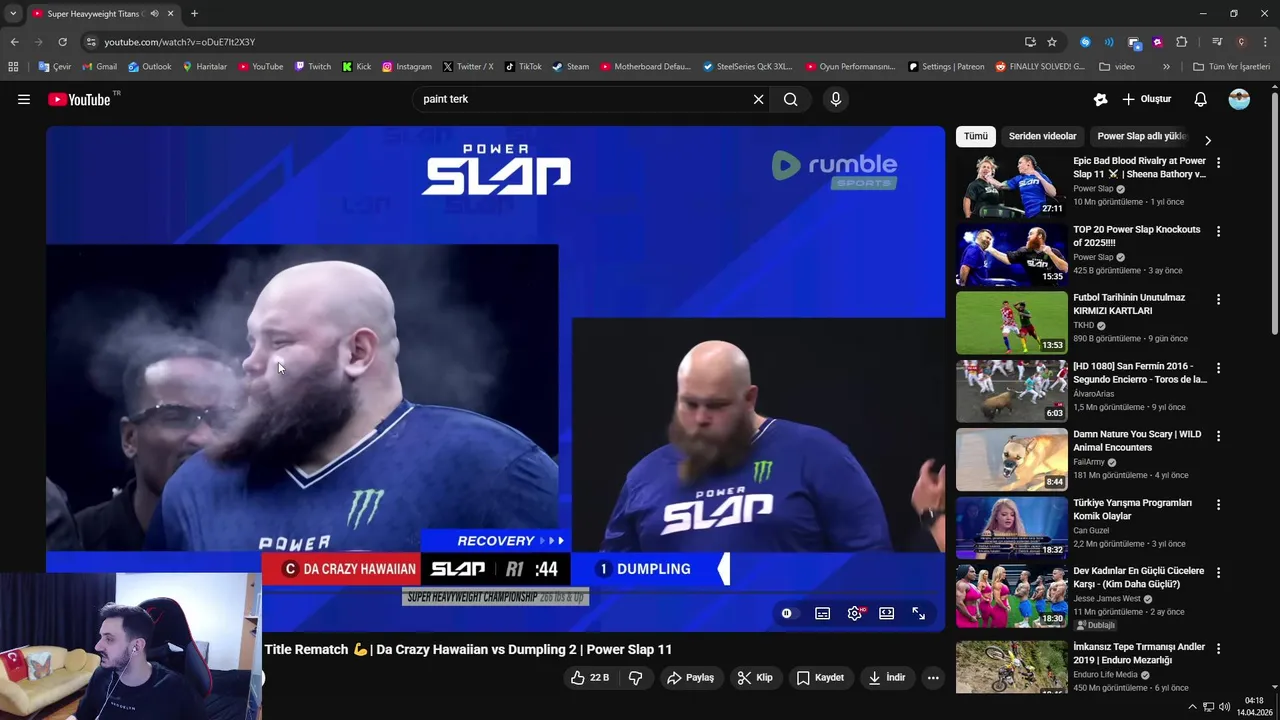Show more filter chips with the arrow
This screenshot has width=1280, height=720.
[x=1207, y=140]
